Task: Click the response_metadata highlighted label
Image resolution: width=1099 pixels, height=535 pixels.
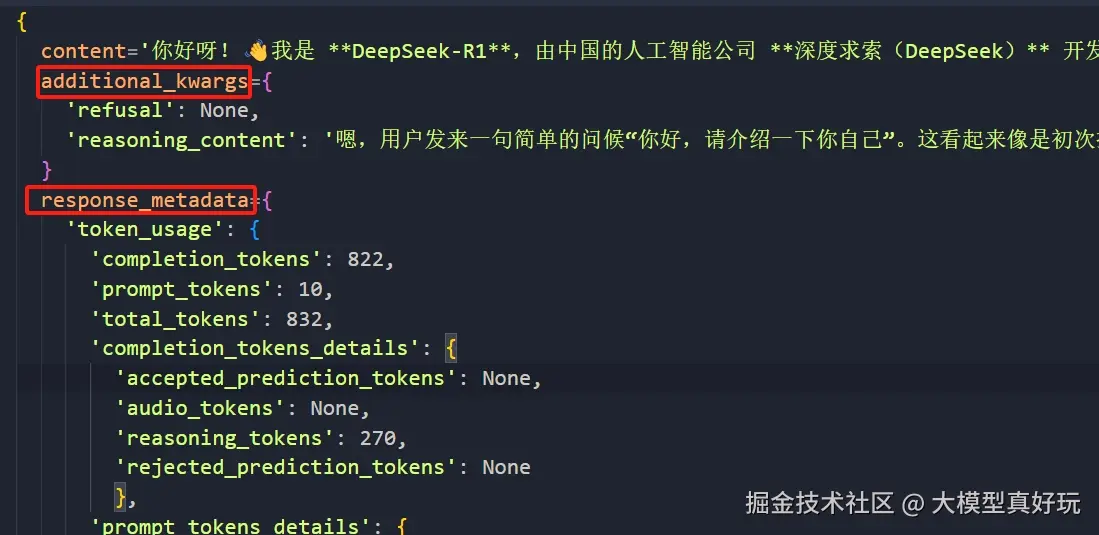Action: (145, 201)
